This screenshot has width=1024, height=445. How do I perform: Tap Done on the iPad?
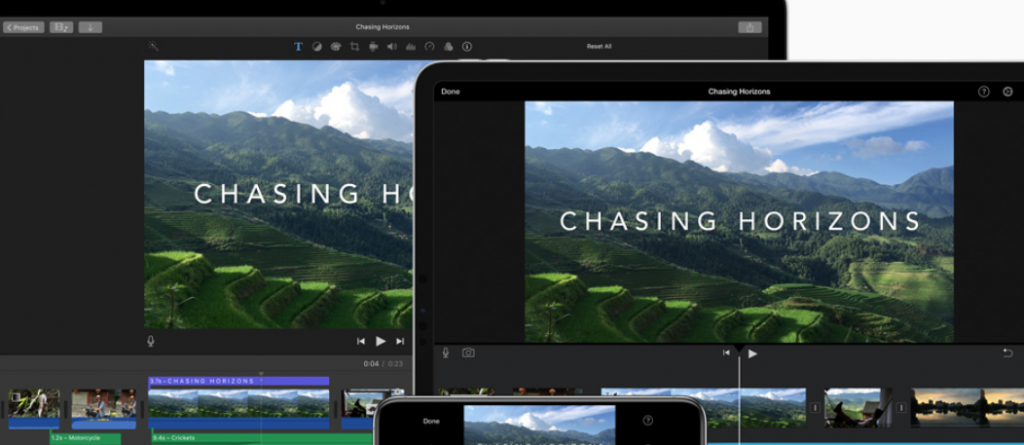tap(451, 91)
